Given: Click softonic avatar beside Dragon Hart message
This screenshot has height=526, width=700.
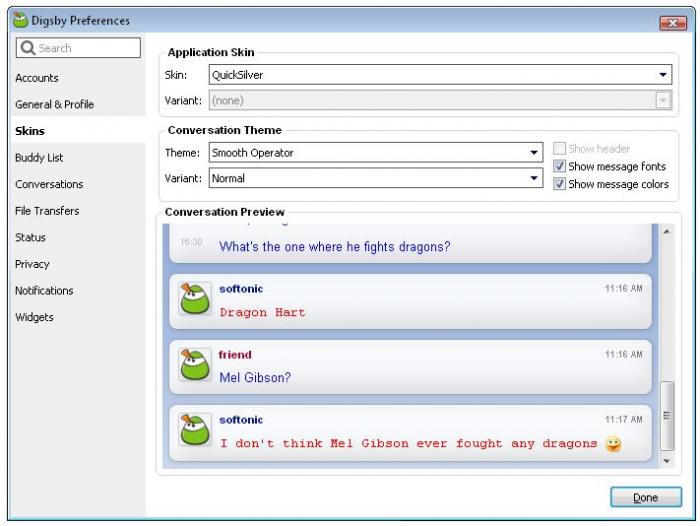Looking at the screenshot, I should tap(195, 298).
